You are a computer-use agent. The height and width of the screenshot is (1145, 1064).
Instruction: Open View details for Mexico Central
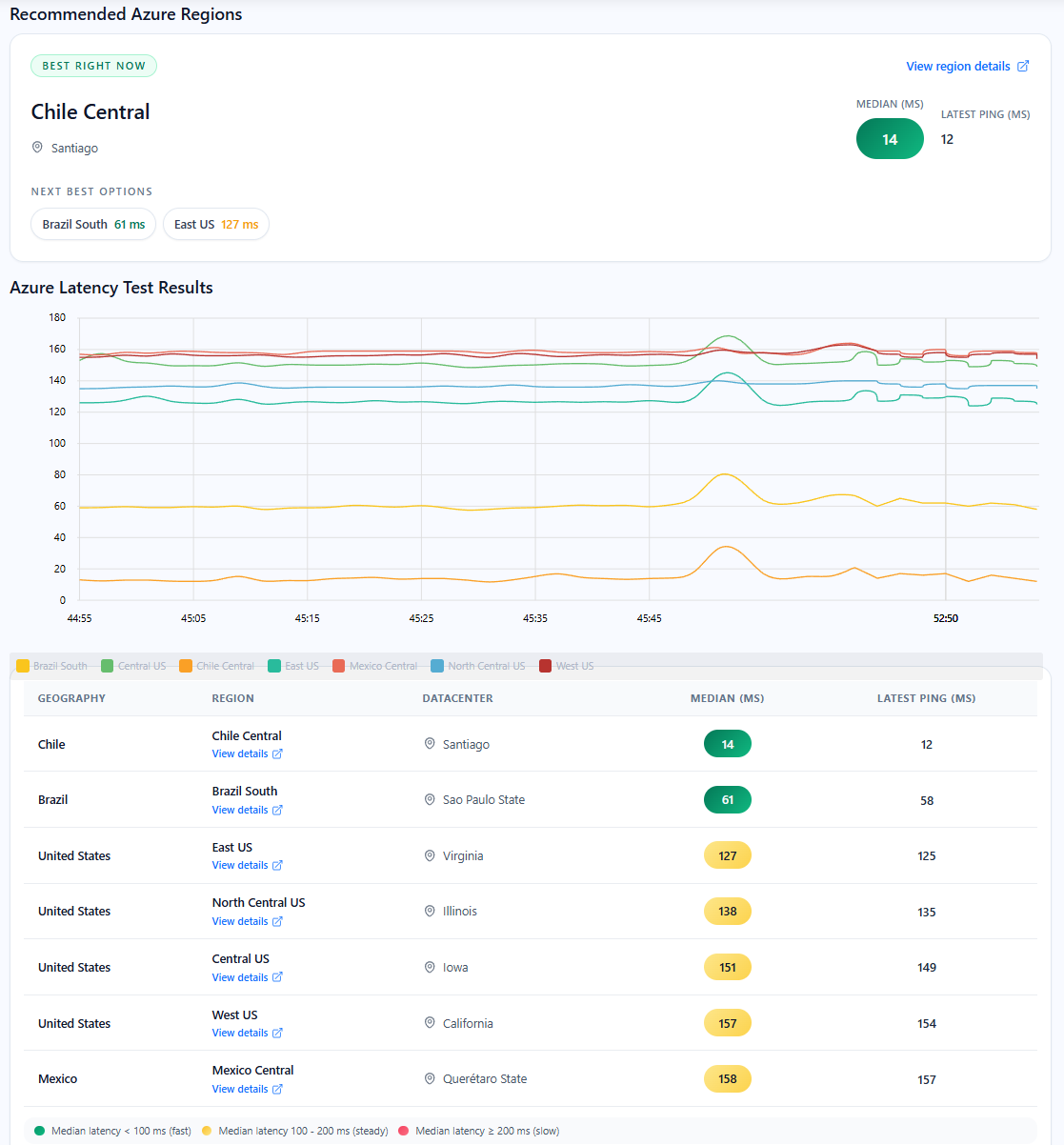tap(240, 1089)
